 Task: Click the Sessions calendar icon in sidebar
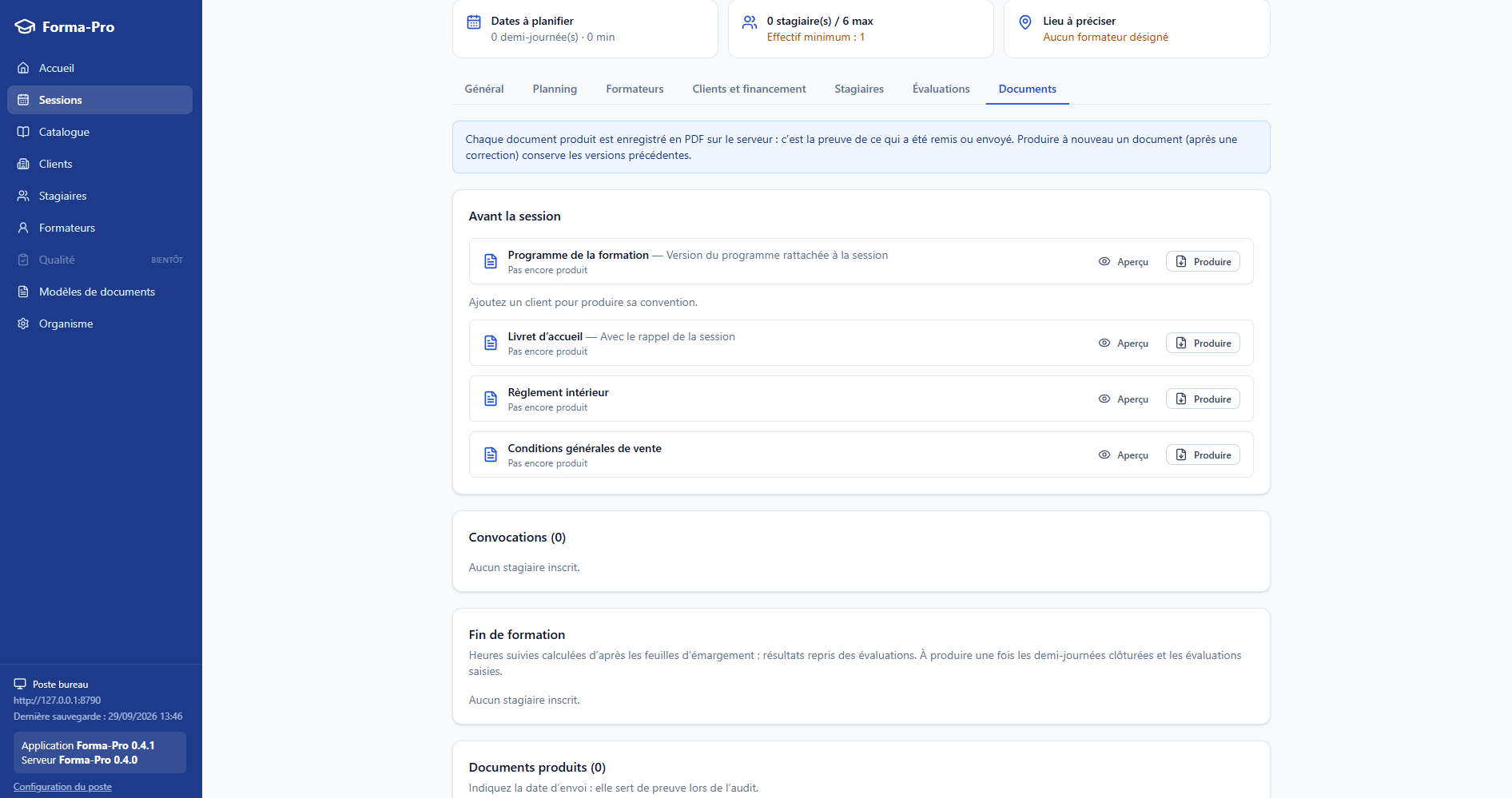tap(23, 100)
